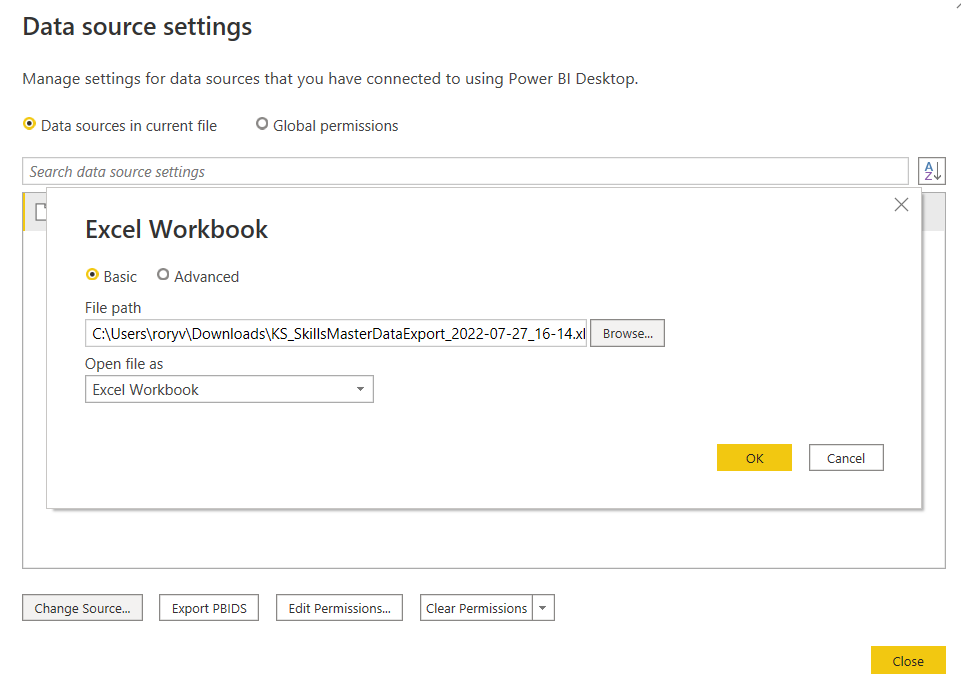
Task: Choose the Basic radio option
Action: click(92, 275)
